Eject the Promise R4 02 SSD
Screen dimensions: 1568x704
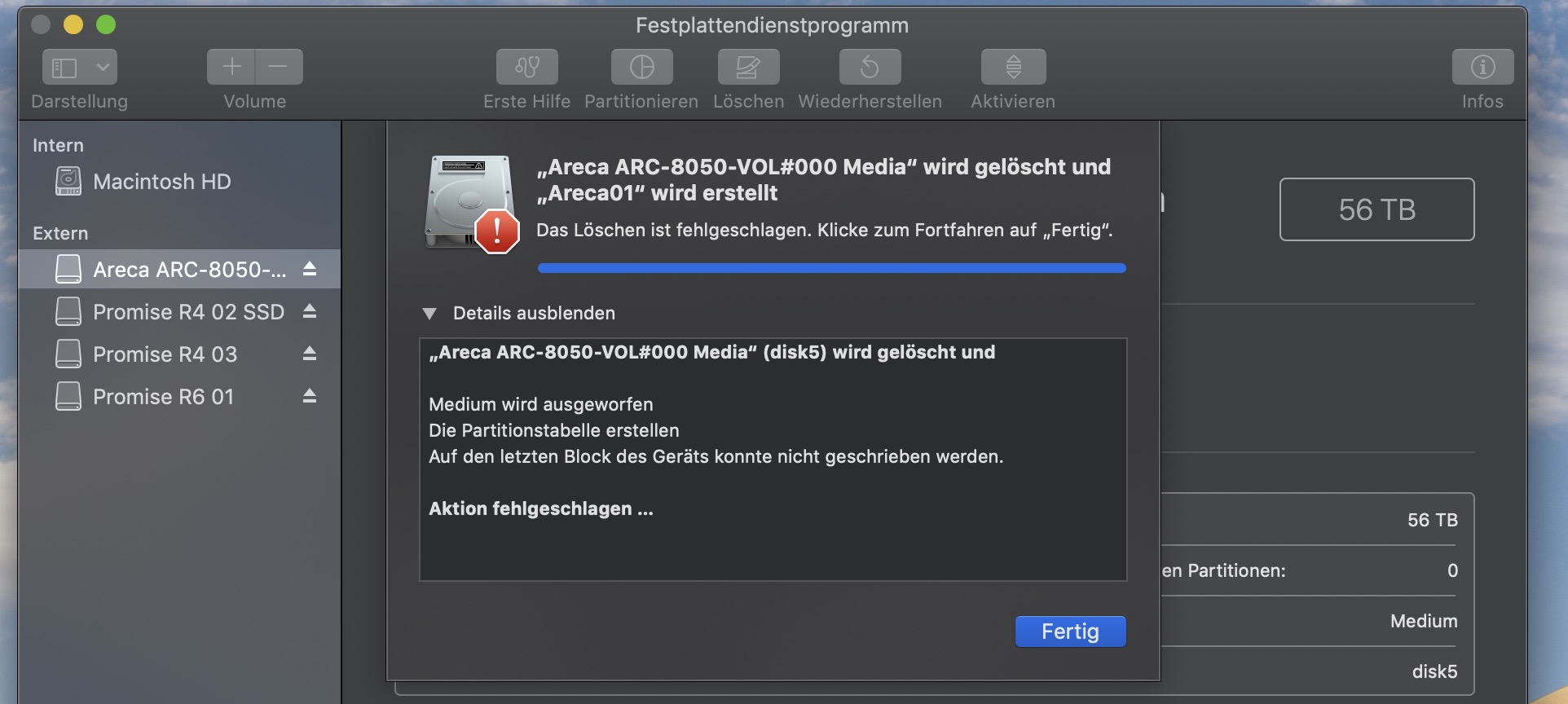310,311
